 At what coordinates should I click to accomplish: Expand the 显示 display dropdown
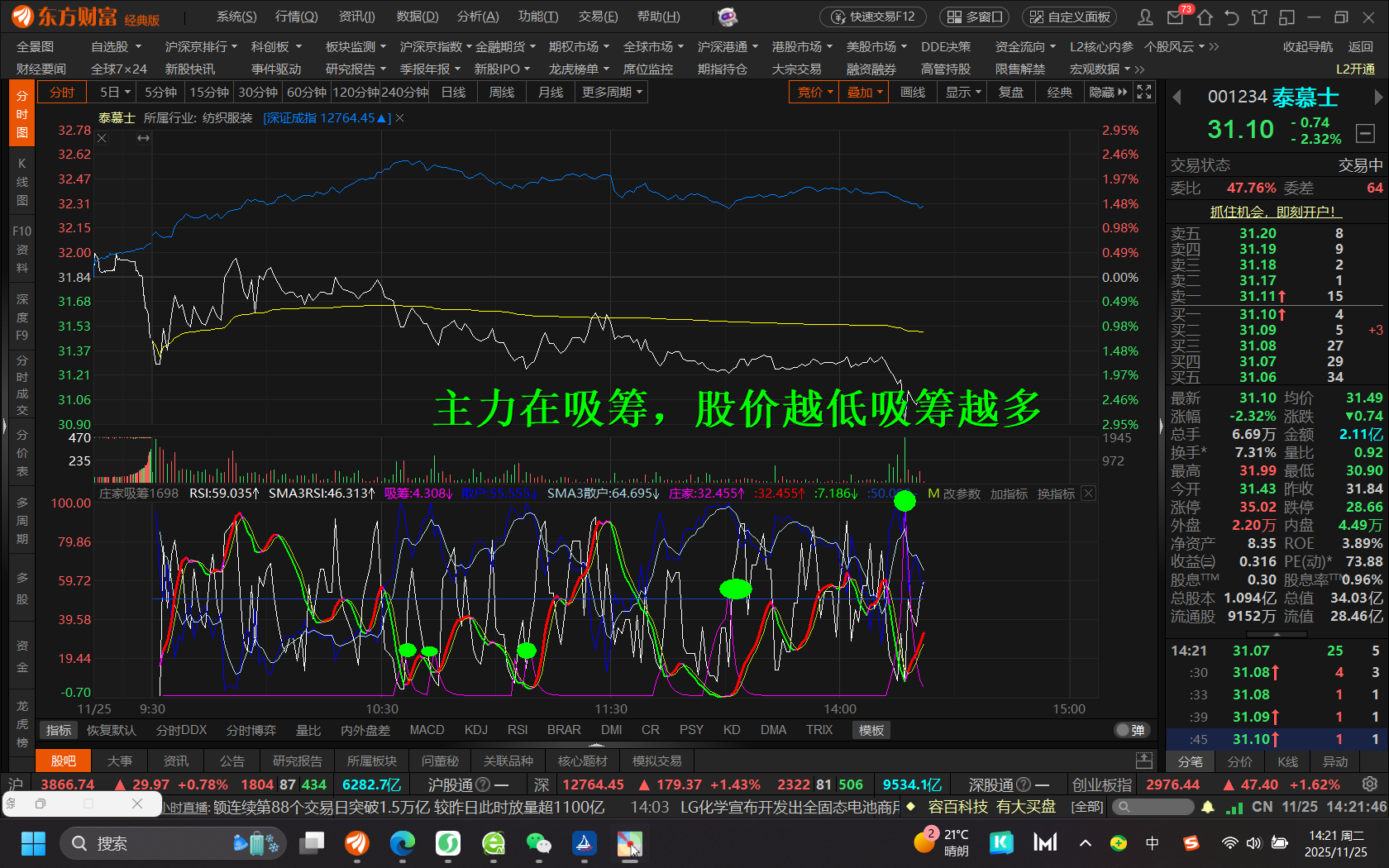963,92
